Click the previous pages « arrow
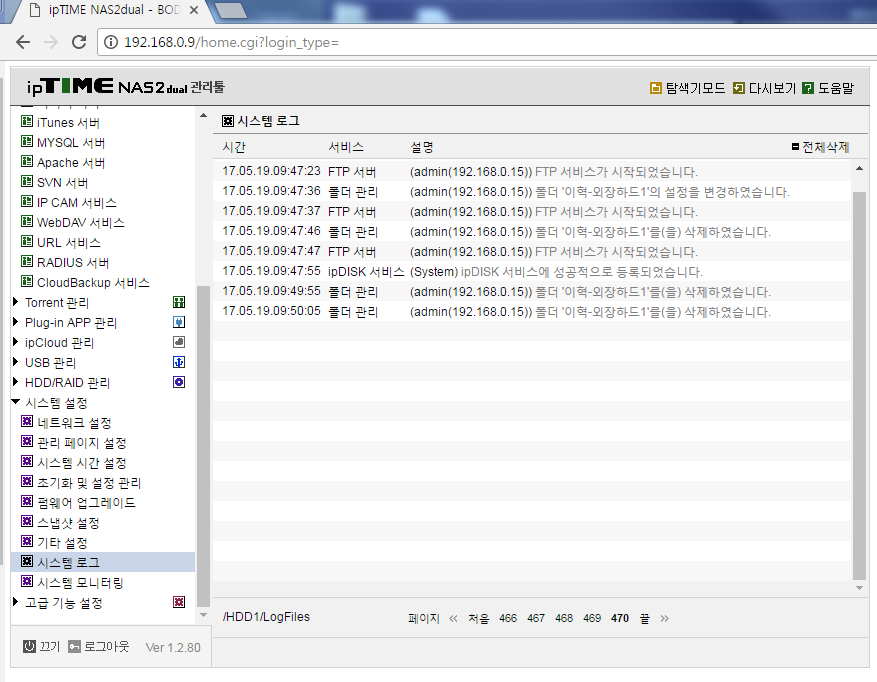The width and height of the screenshot is (877, 682). pos(453,619)
